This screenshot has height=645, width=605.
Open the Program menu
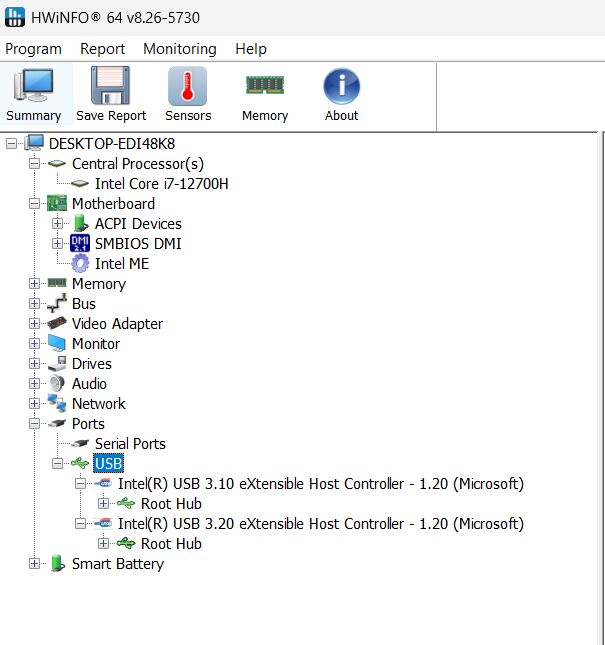pyautogui.click(x=33, y=49)
